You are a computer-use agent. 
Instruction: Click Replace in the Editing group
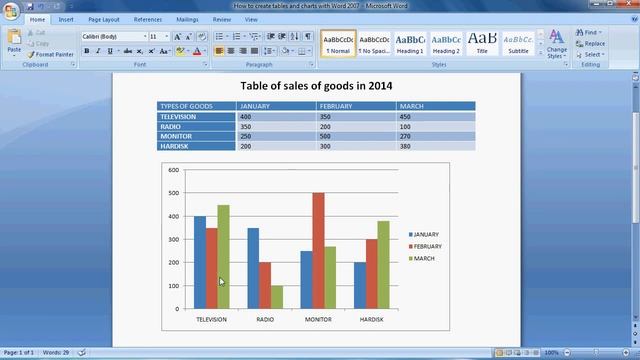pos(591,44)
